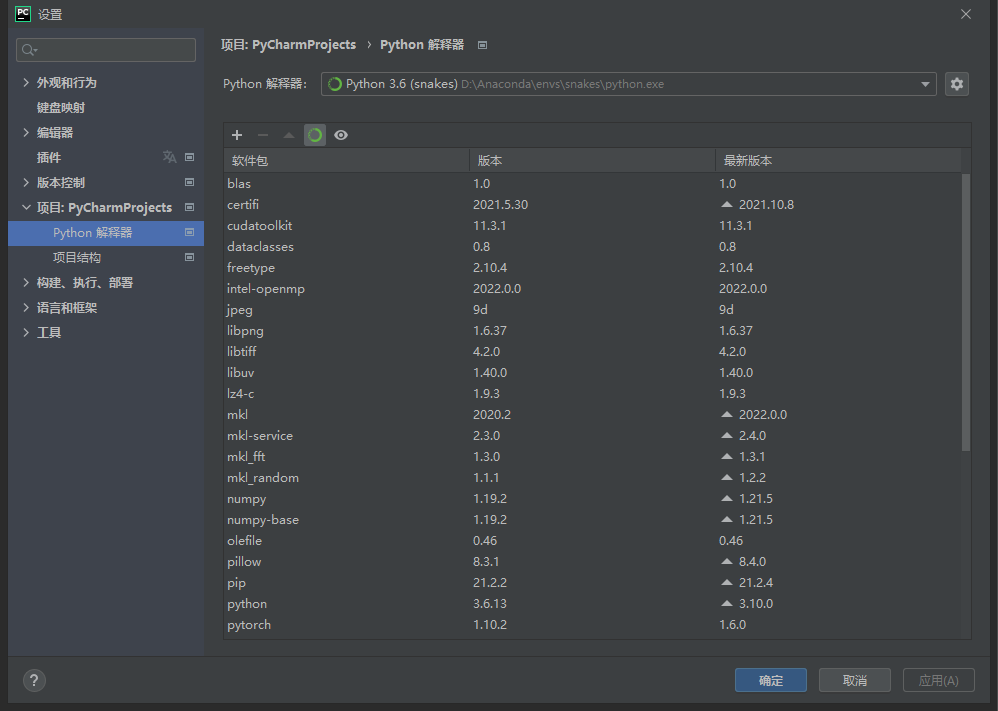Close the settings dialog
998x711 pixels.
click(966, 14)
